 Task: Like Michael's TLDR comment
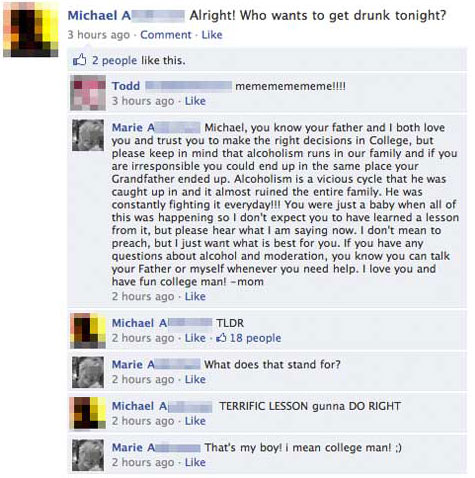point(195,338)
